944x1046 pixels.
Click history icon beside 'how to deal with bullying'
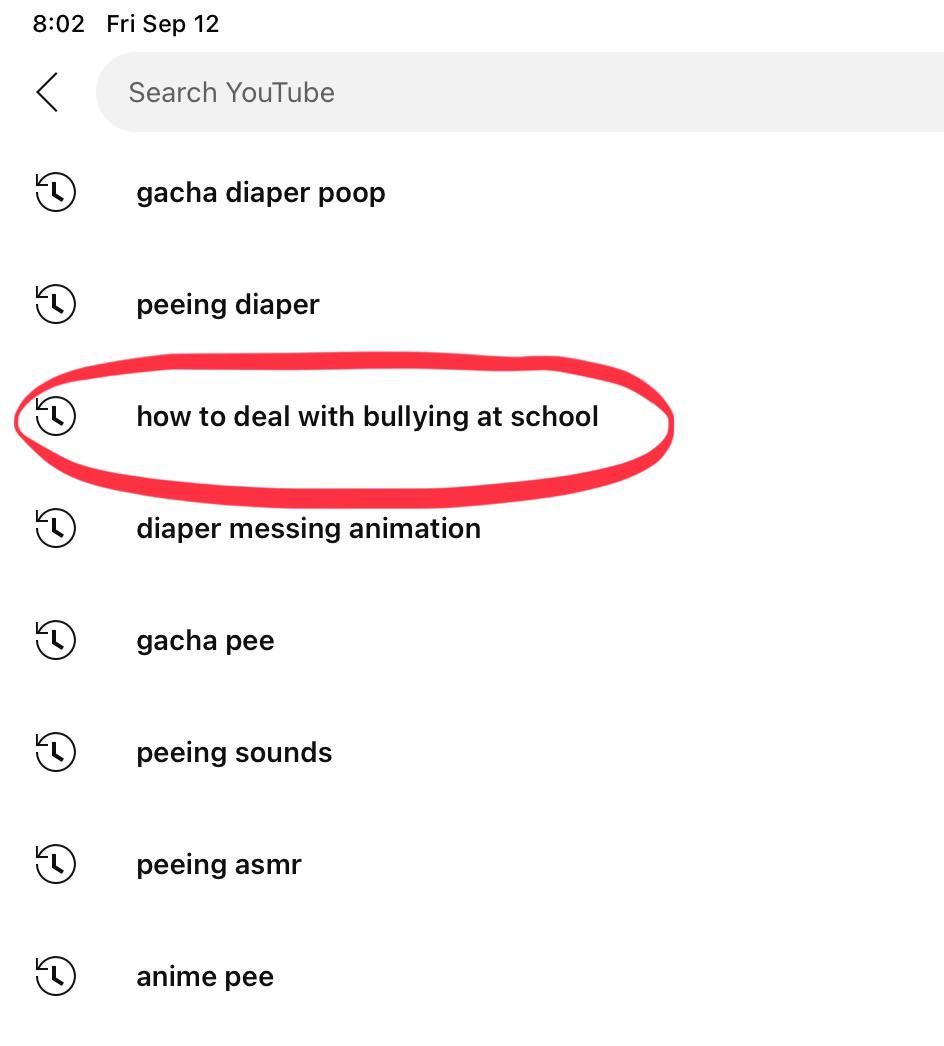(x=55, y=416)
